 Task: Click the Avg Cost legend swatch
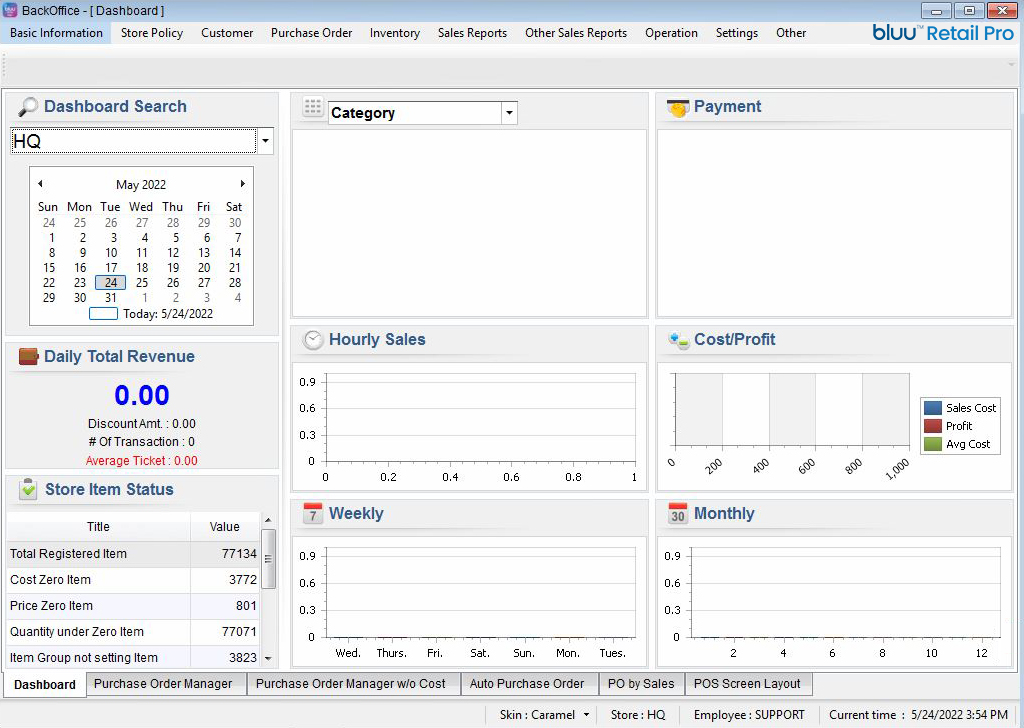coord(933,444)
